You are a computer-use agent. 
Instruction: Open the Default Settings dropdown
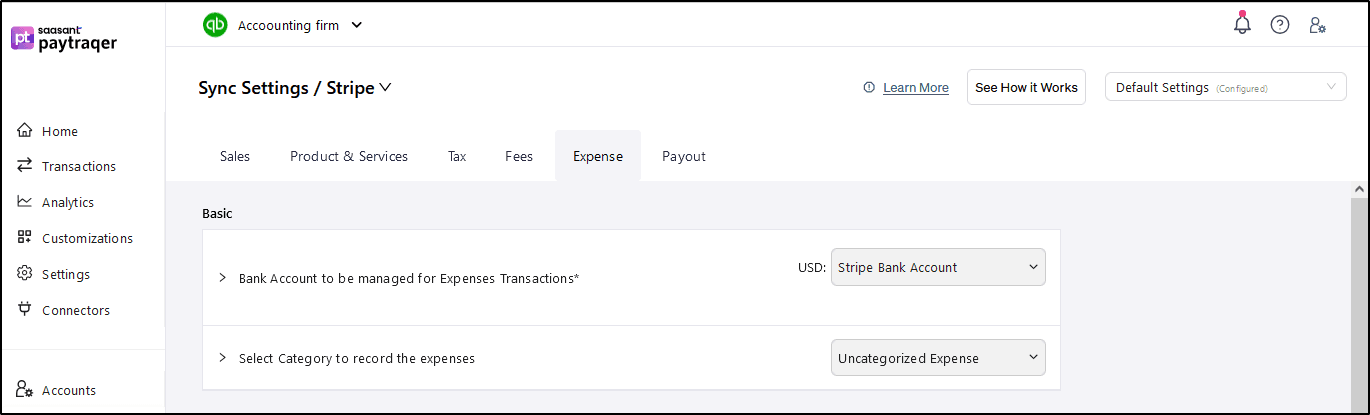(1227, 87)
